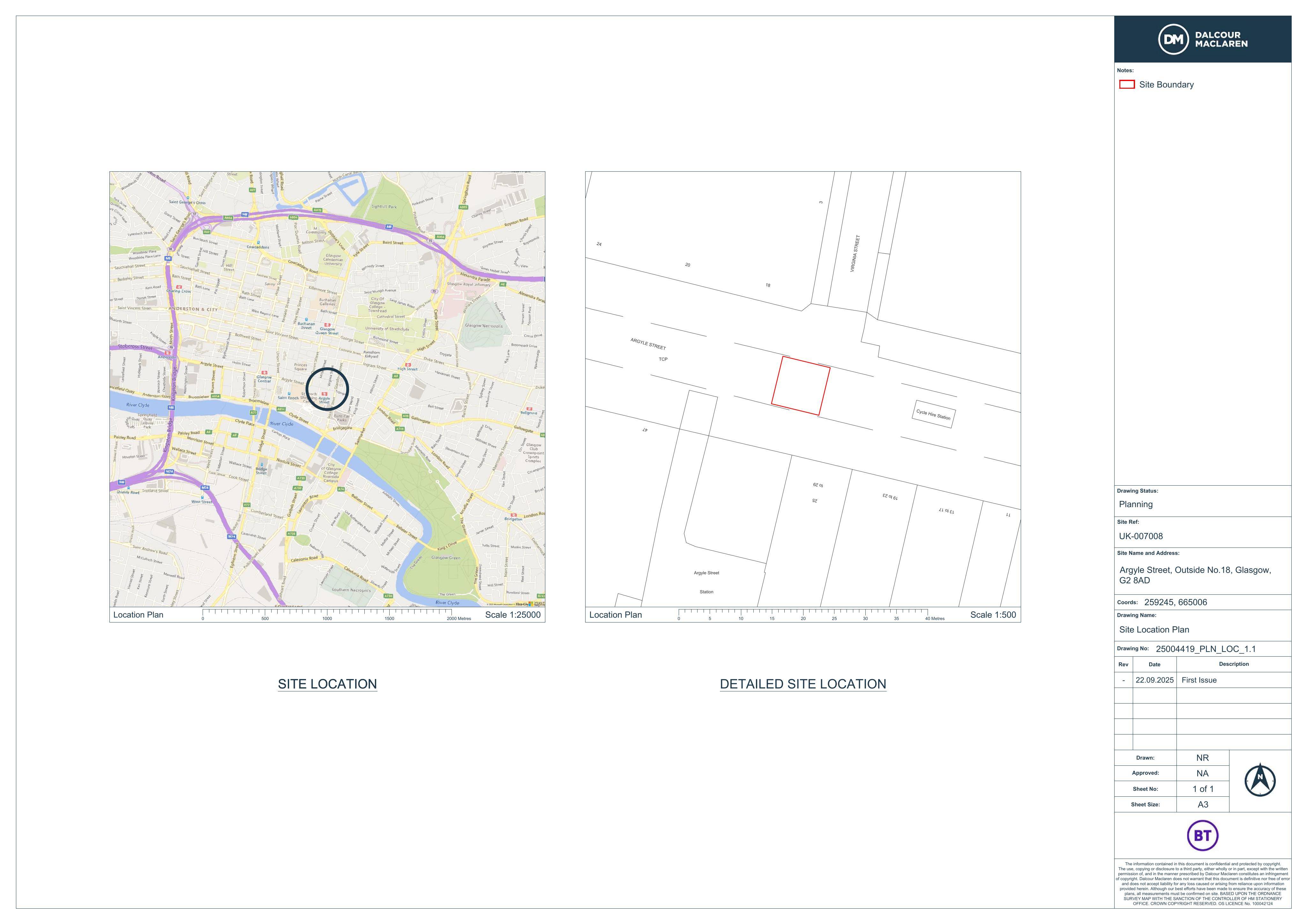Click the red Site Boundary legend swatch

click(1126, 84)
